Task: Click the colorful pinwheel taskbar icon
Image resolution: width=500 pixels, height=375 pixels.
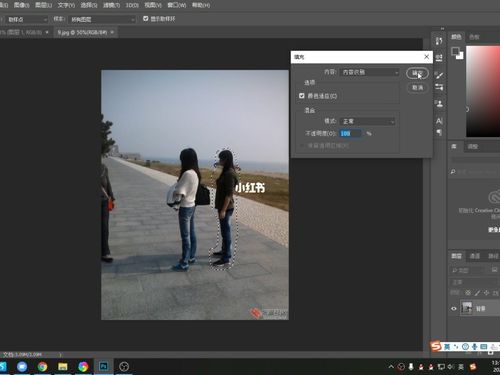Action: (83, 367)
